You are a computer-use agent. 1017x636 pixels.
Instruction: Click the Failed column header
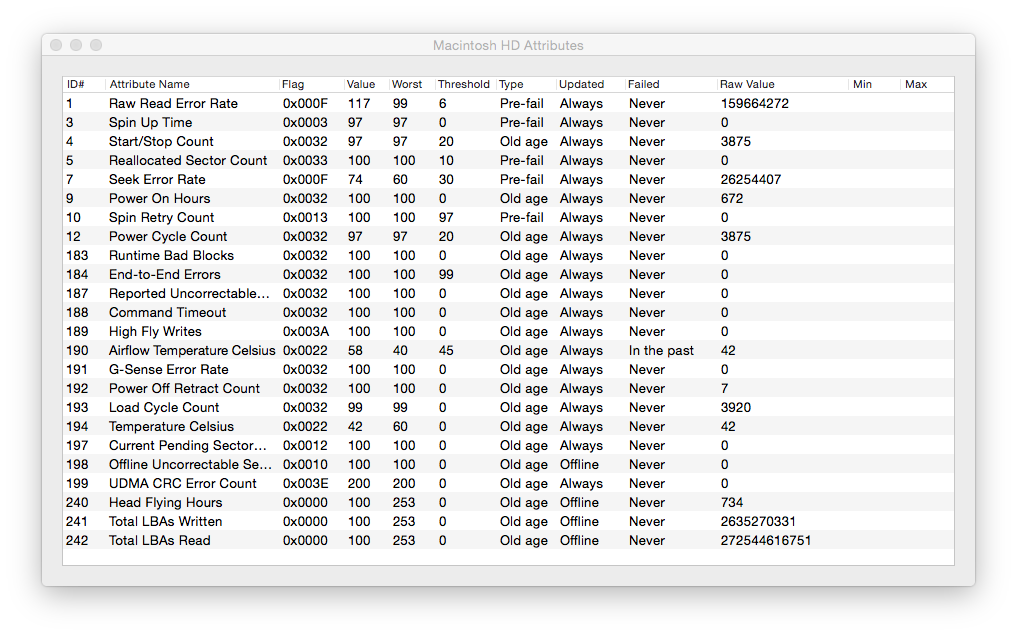[x=671, y=84]
